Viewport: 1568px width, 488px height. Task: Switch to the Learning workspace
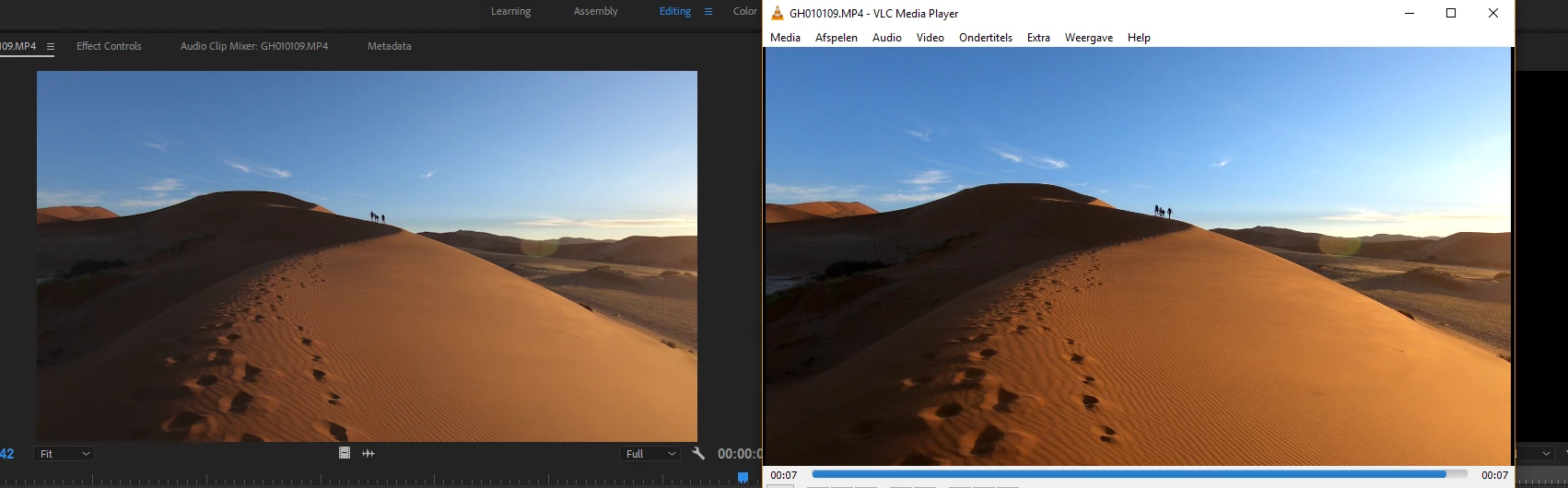(x=510, y=11)
